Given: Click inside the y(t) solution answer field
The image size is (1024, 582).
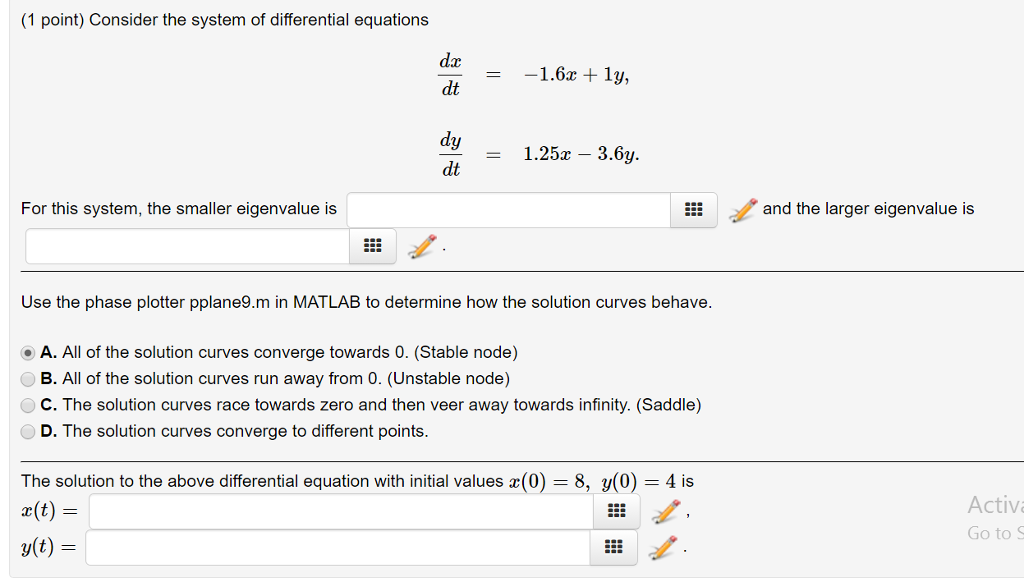Looking at the screenshot, I should pyautogui.click(x=337, y=547).
